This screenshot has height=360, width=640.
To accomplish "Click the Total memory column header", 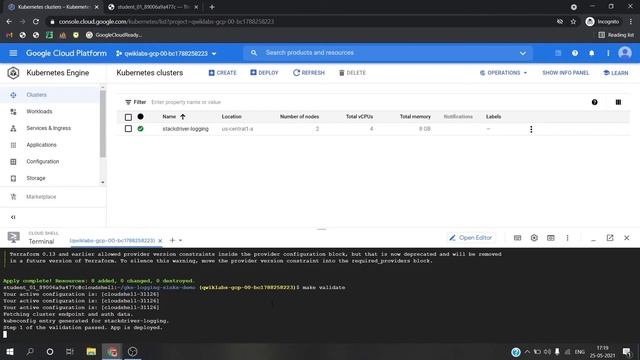I will pyautogui.click(x=415, y=117).
